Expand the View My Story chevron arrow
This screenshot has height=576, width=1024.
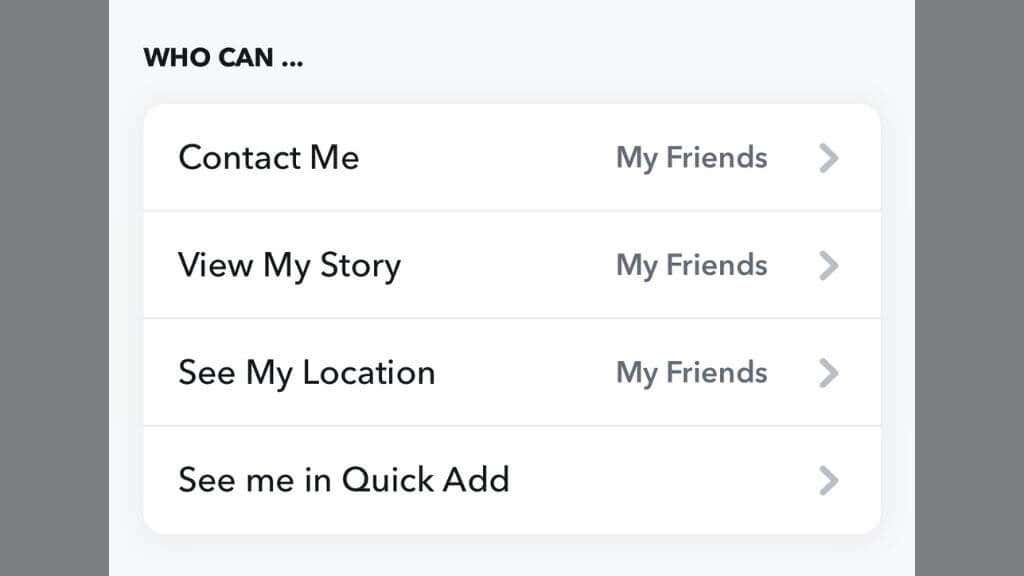828,265
